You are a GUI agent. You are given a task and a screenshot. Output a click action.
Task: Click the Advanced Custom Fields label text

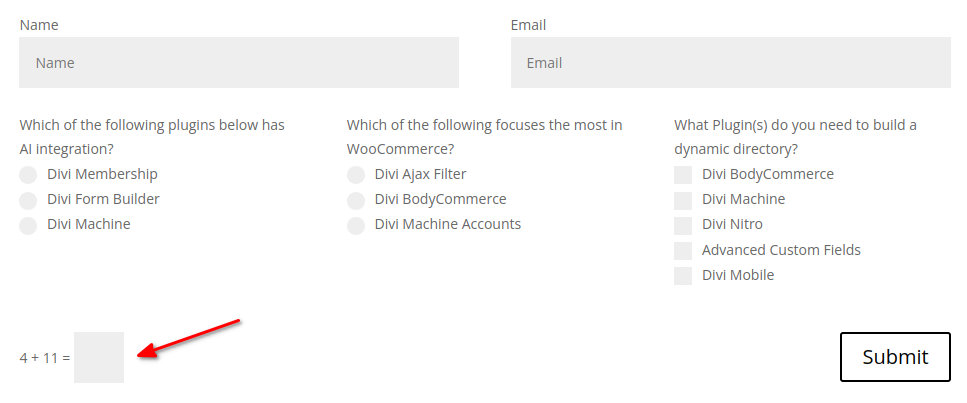781,250
